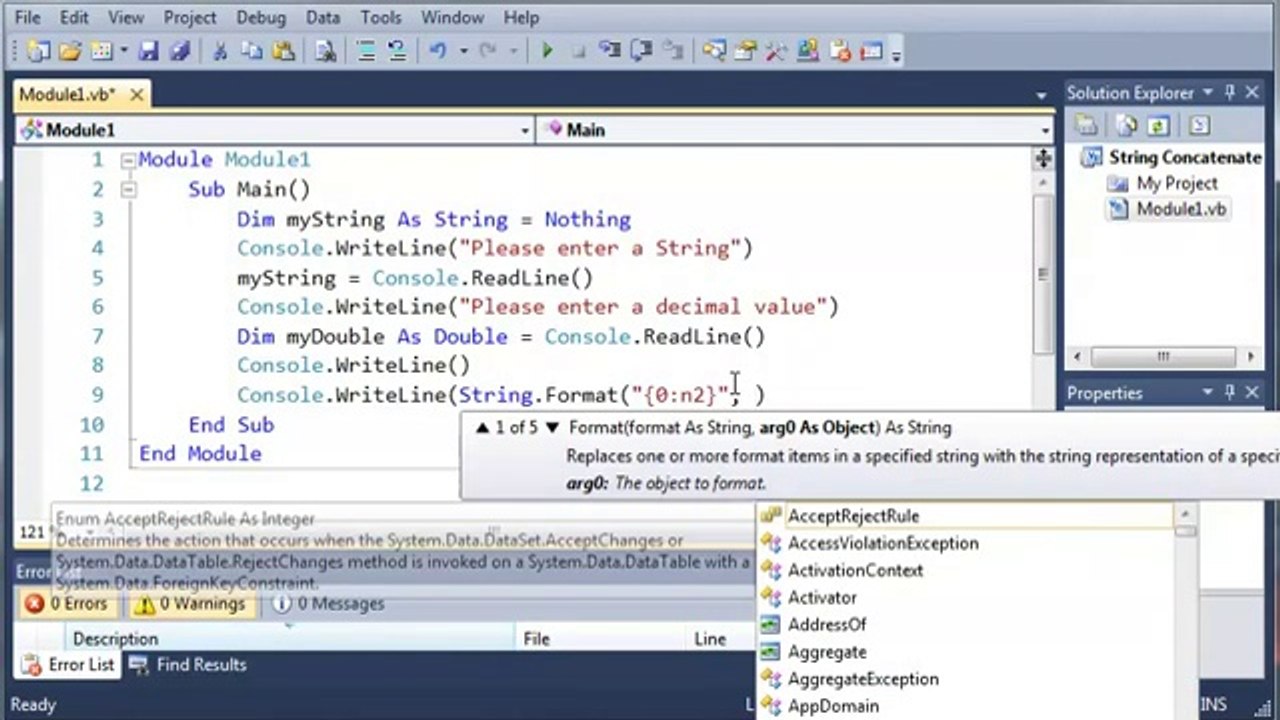Open the View menu
The height and width of the screenshot is (720, 1280).
[x=126, y=17]
